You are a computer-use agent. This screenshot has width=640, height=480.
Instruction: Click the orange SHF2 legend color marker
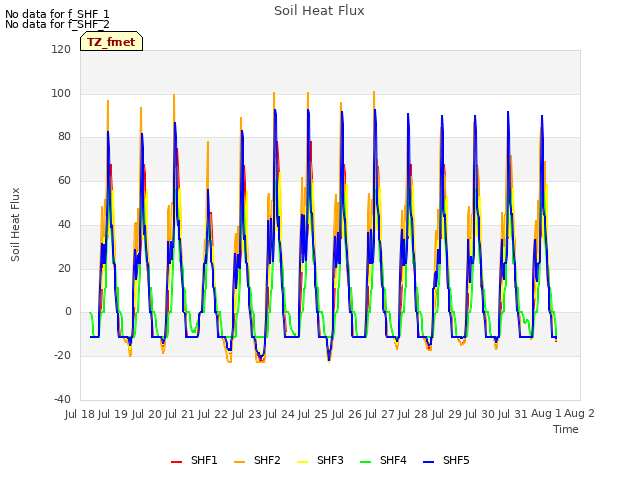pyautogui.click(x=239, y=462)
